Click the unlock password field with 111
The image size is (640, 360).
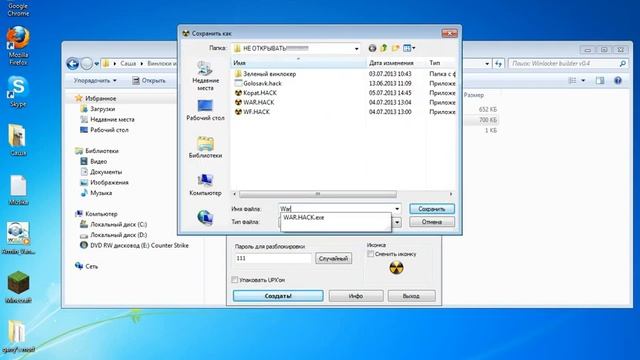point(273,258)
